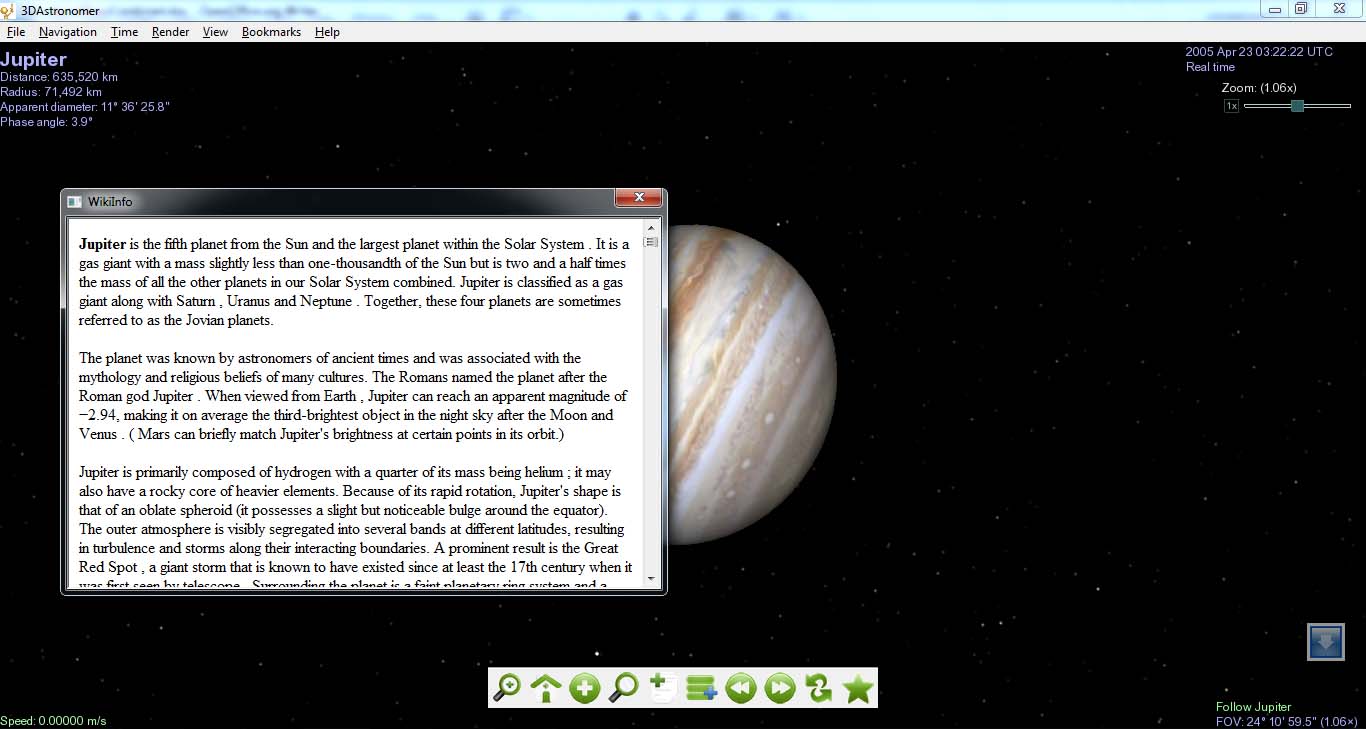Click the blue down-arrow button at right

tap(1326, 642)
